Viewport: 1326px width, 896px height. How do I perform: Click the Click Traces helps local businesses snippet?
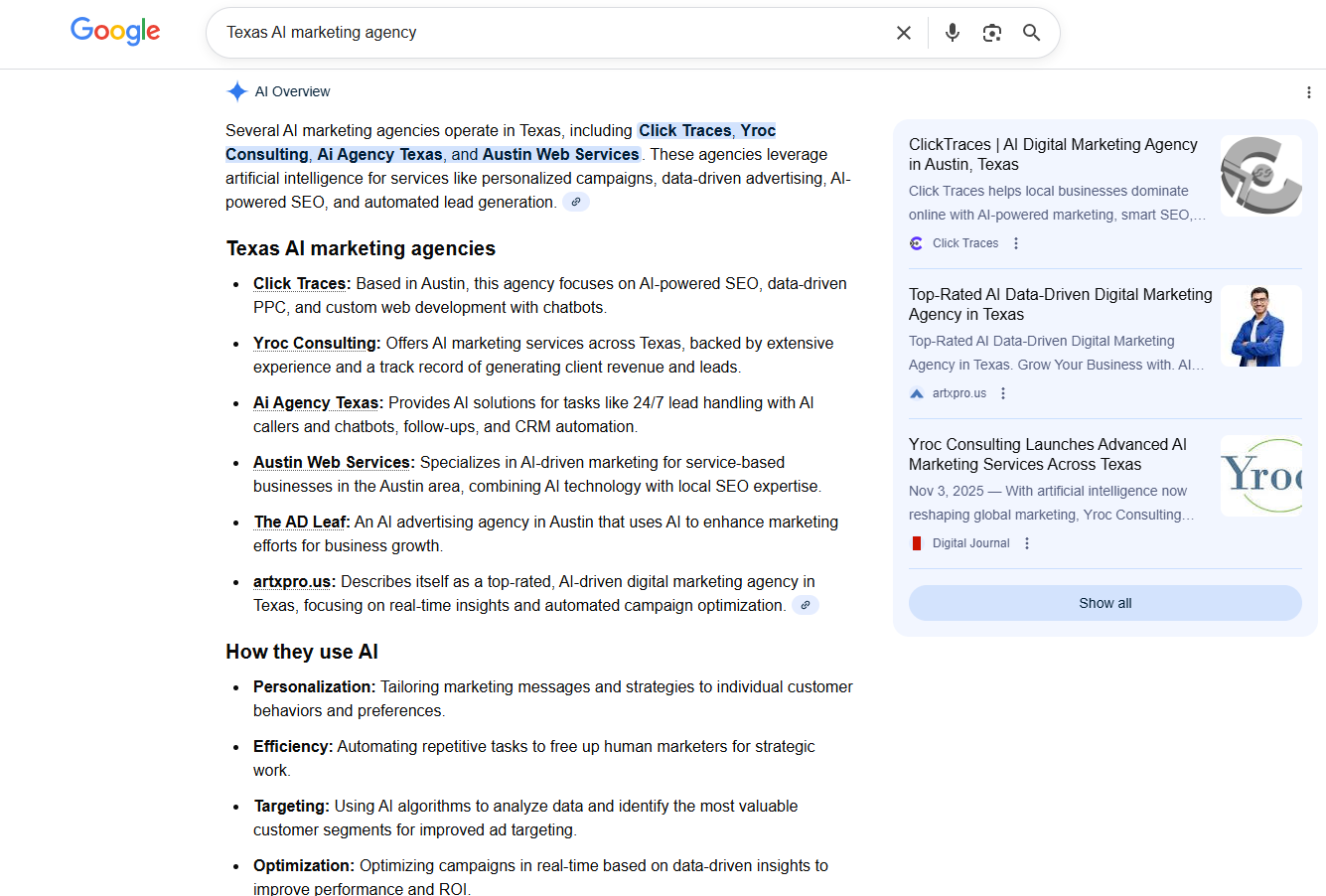[x=1058, y=203]
